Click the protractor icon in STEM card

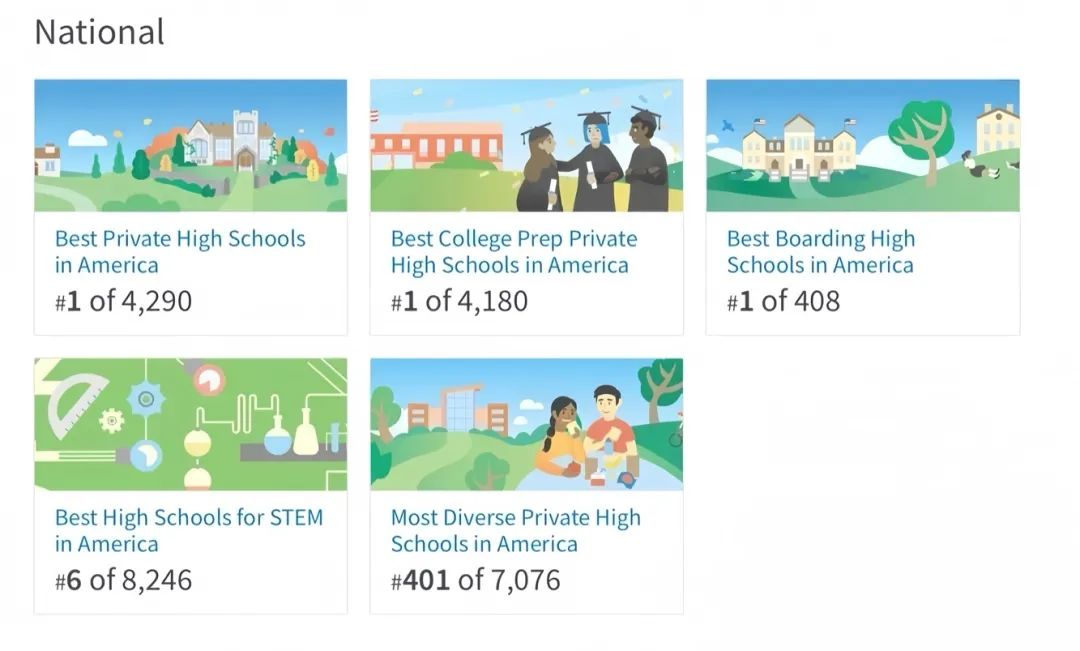[74, 403]
